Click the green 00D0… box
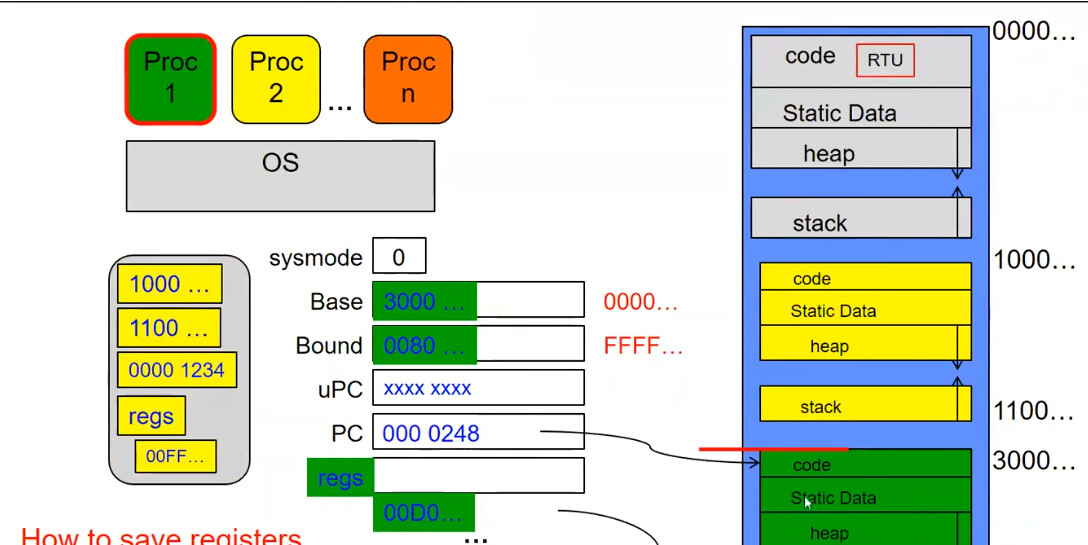Viewport: 1088px width, 545px height. pyautogui.click(x=423, y=513)
